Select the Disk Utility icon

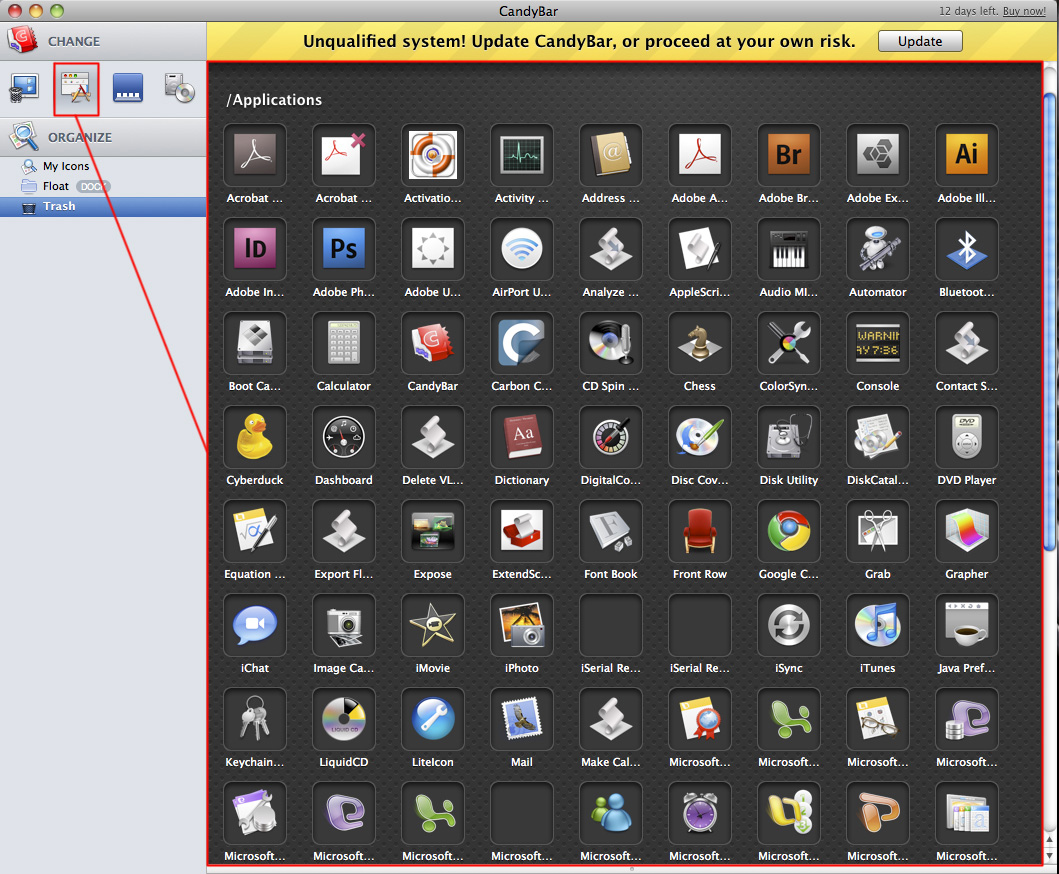788,436
